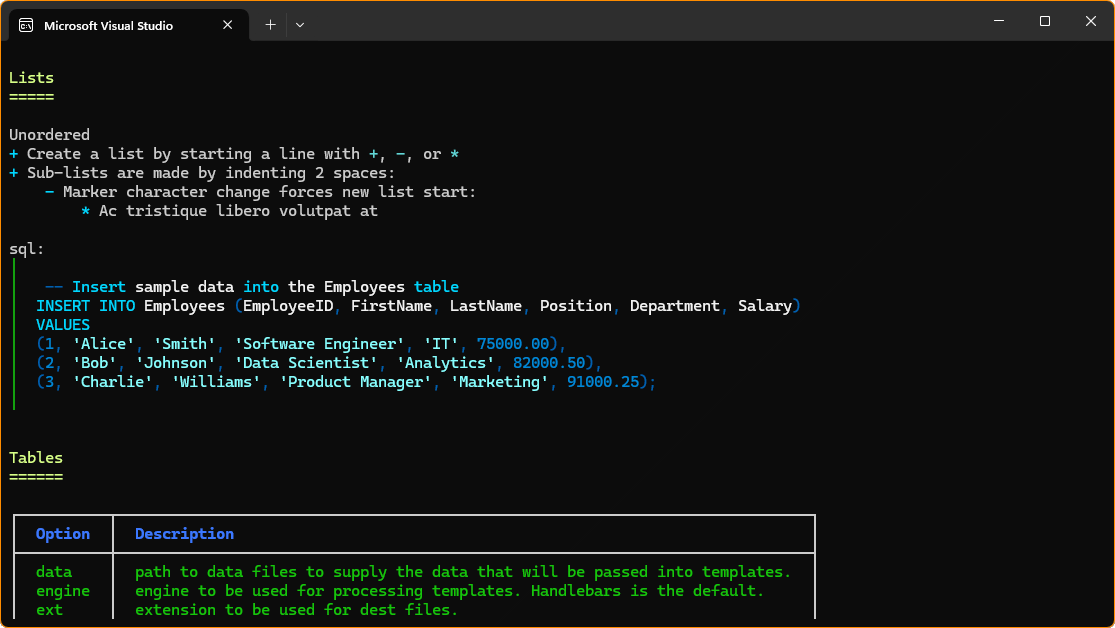Click the "Unordered" label
The image size is (1115, 628).
pos(49,135)
